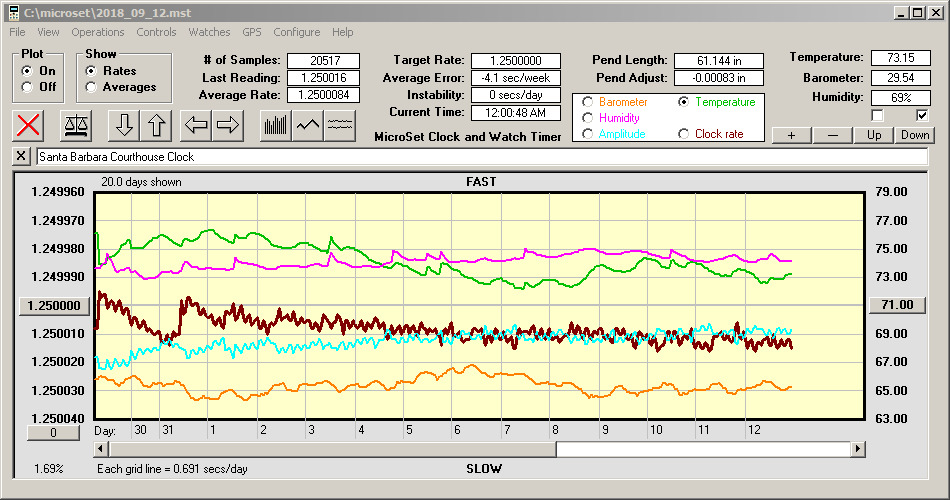Image resolution: width=950 pixels, height=500 pixels.
Task: Click the Average Error field
Action: [x=516, y=78]
